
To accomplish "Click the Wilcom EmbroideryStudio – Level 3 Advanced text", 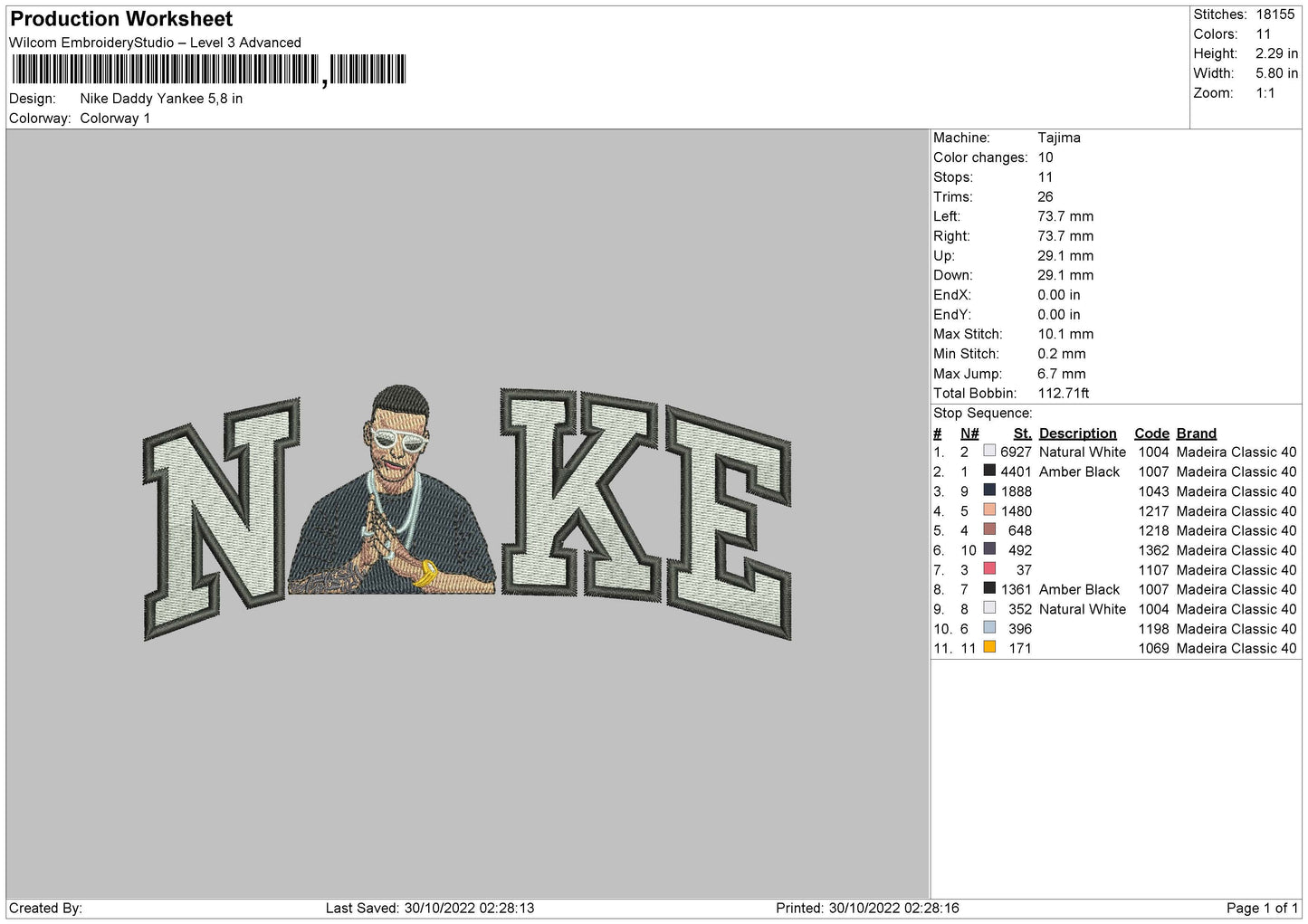I will (x=155, y=43).
